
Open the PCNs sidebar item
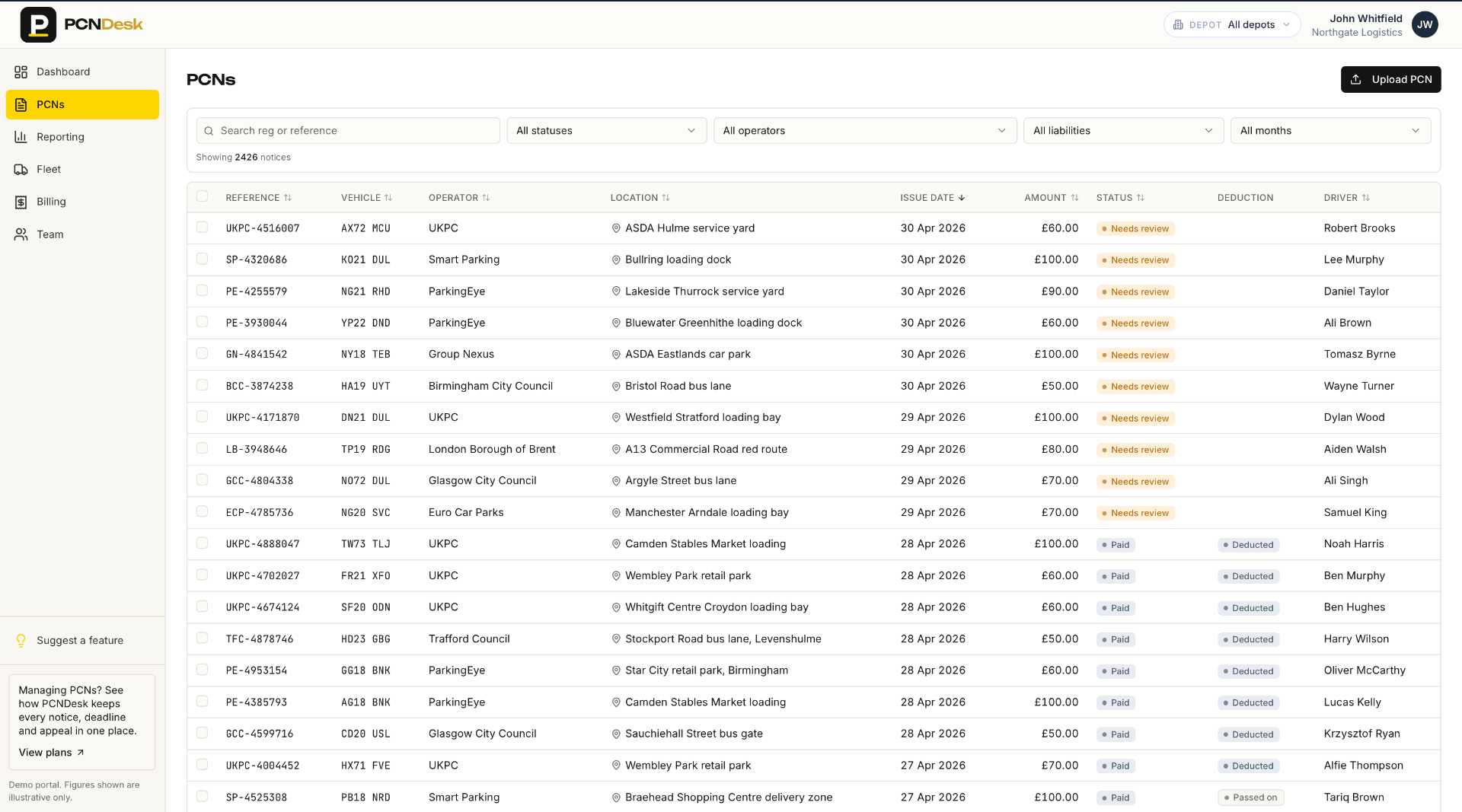click(x=82, y=104)
